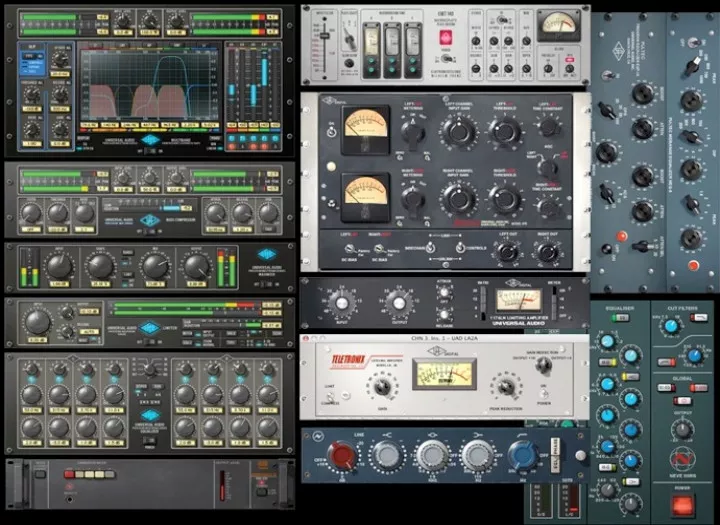Click the Neve logo icon on the 1073 EQ
Image resolution: width=720 pixels, height=525 pixels.
[x=318, y=436]
